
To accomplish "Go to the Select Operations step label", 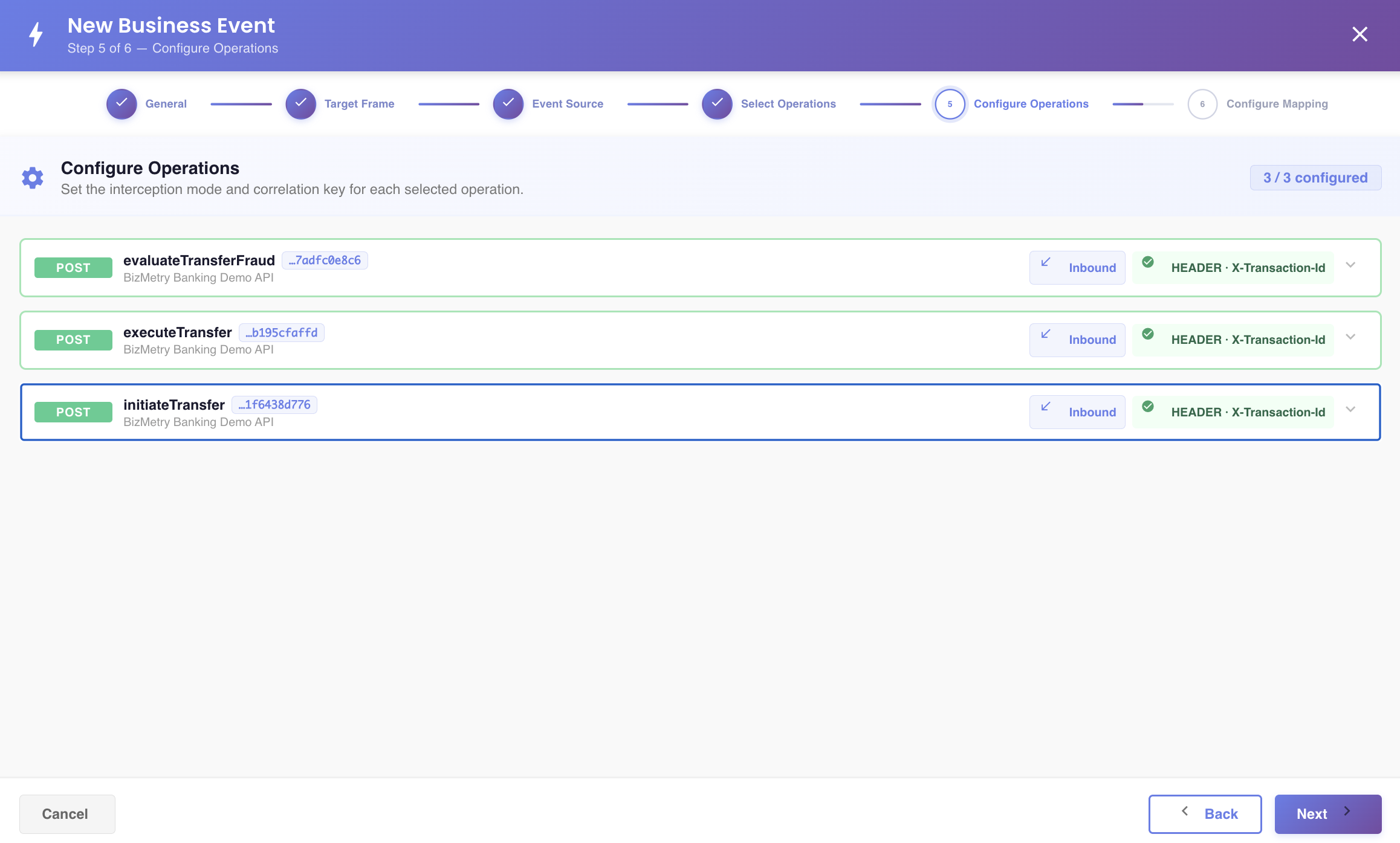I will (x=788, y=104).
